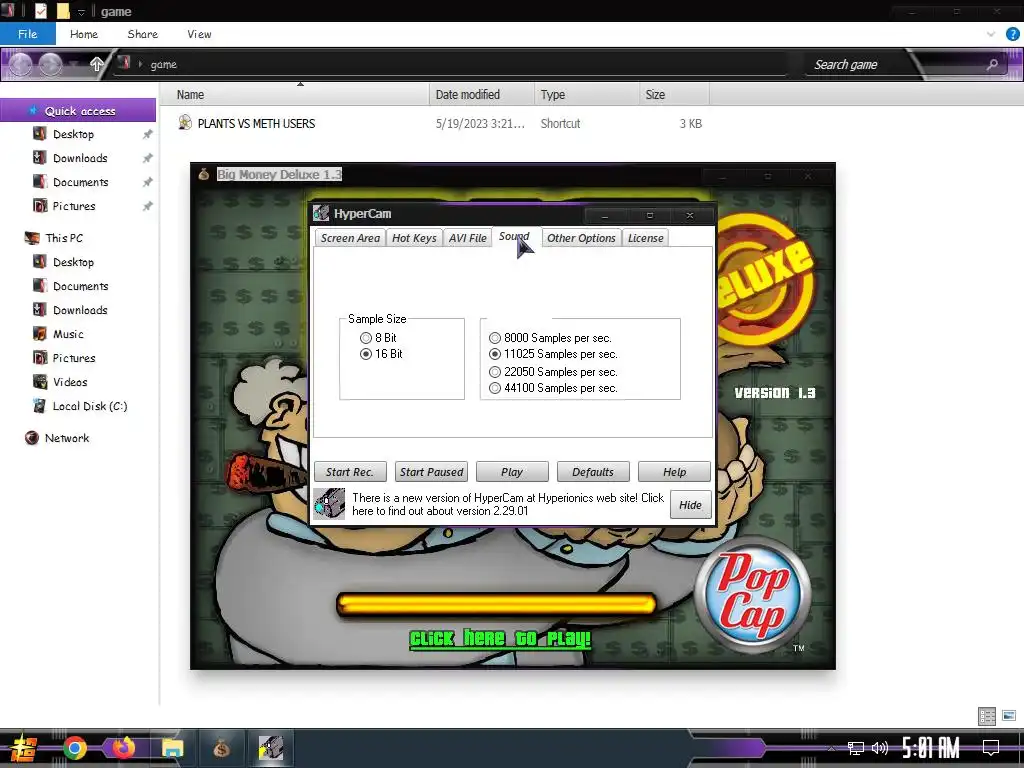Screen dimensions: 1024x768
Task: Open File Explorer from the taskbar
Action: [172, 748]
